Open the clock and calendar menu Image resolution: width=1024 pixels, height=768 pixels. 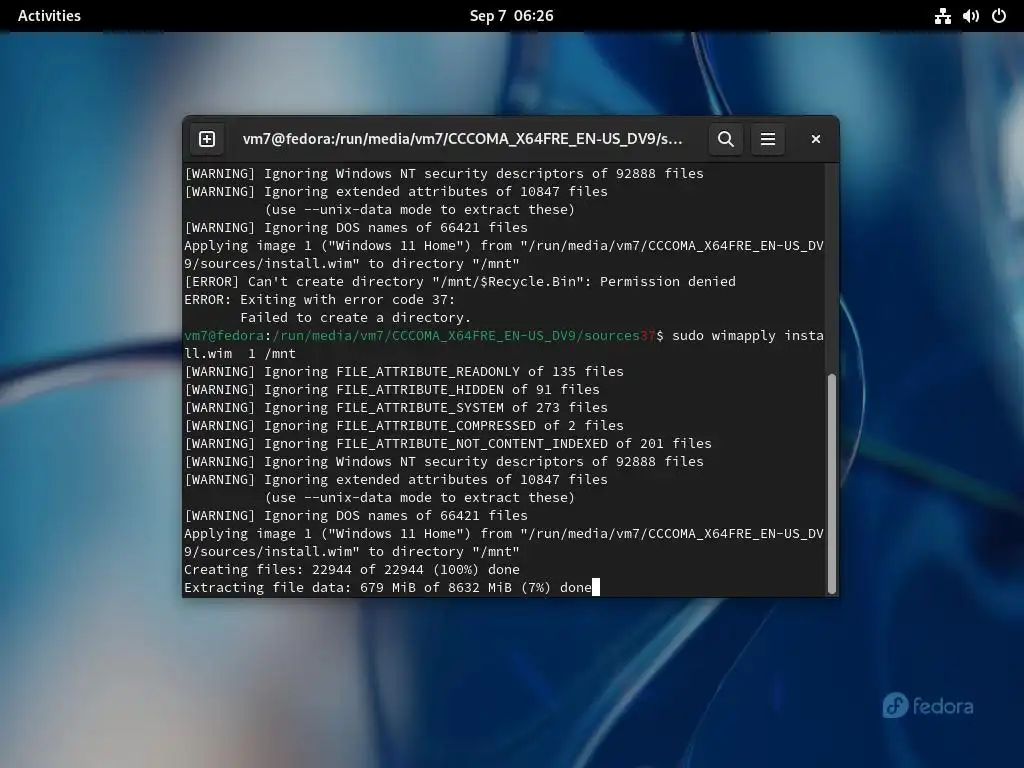pos(511,16)
